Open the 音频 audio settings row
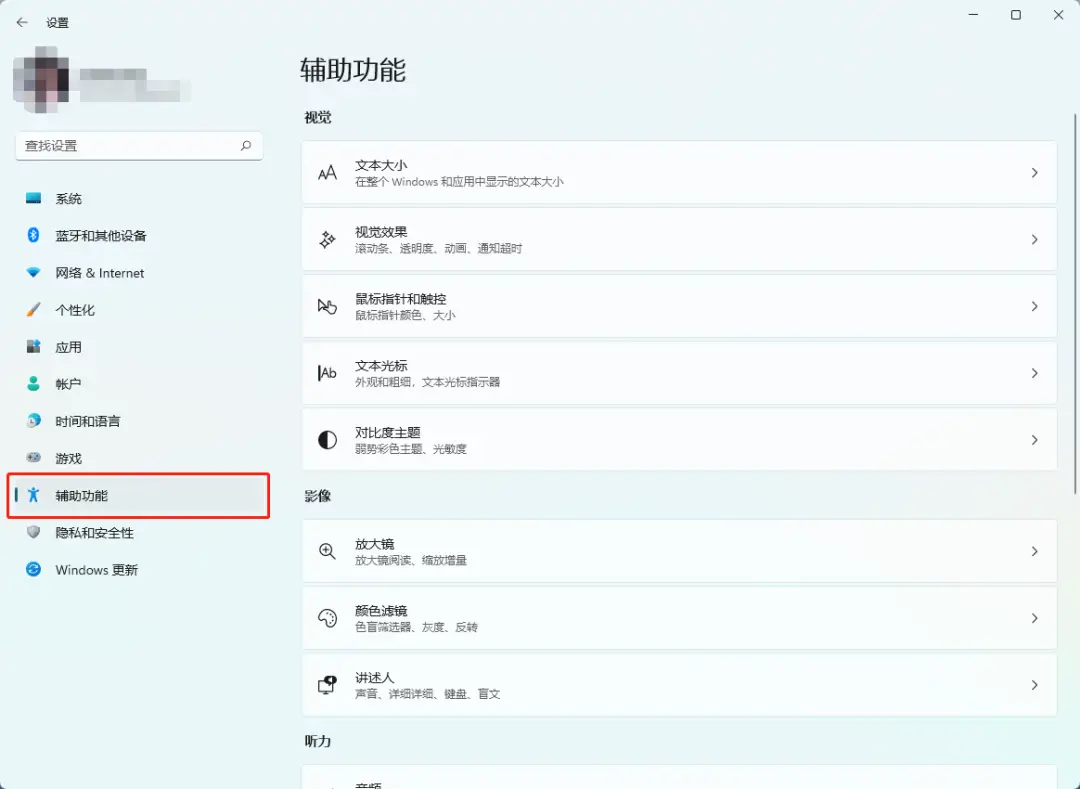Viewport: 1080px width, 789px height. tap(678, 780)
